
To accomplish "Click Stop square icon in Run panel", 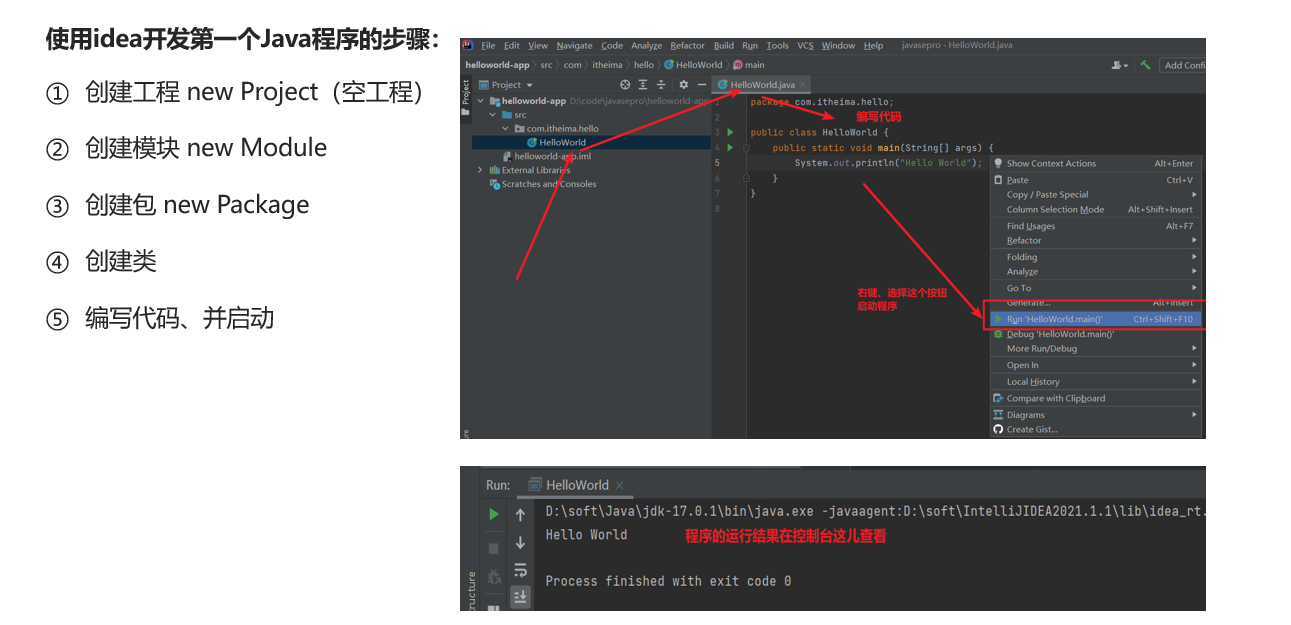I will pyautogui.click(x=494, y=548).
